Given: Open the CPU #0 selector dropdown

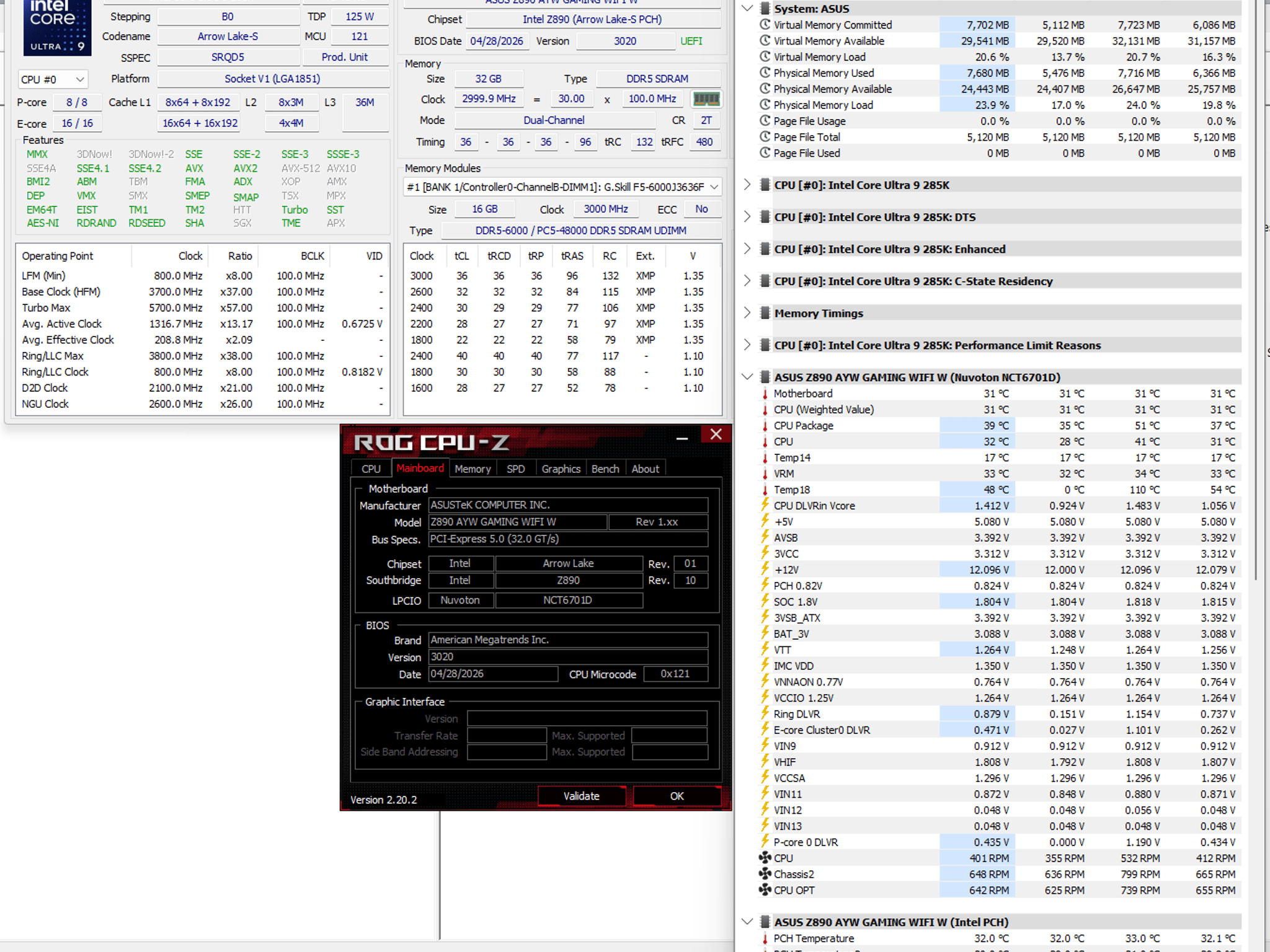Looking at the screenshot, I should [x=53, y=79].
